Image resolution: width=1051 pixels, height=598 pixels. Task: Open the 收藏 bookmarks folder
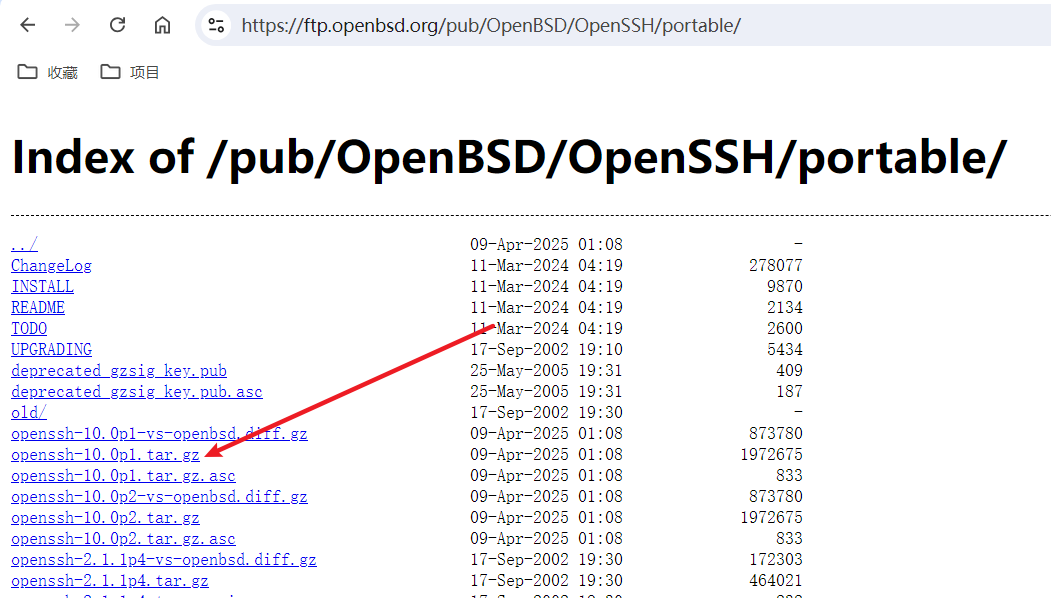[x=48, y=72]
